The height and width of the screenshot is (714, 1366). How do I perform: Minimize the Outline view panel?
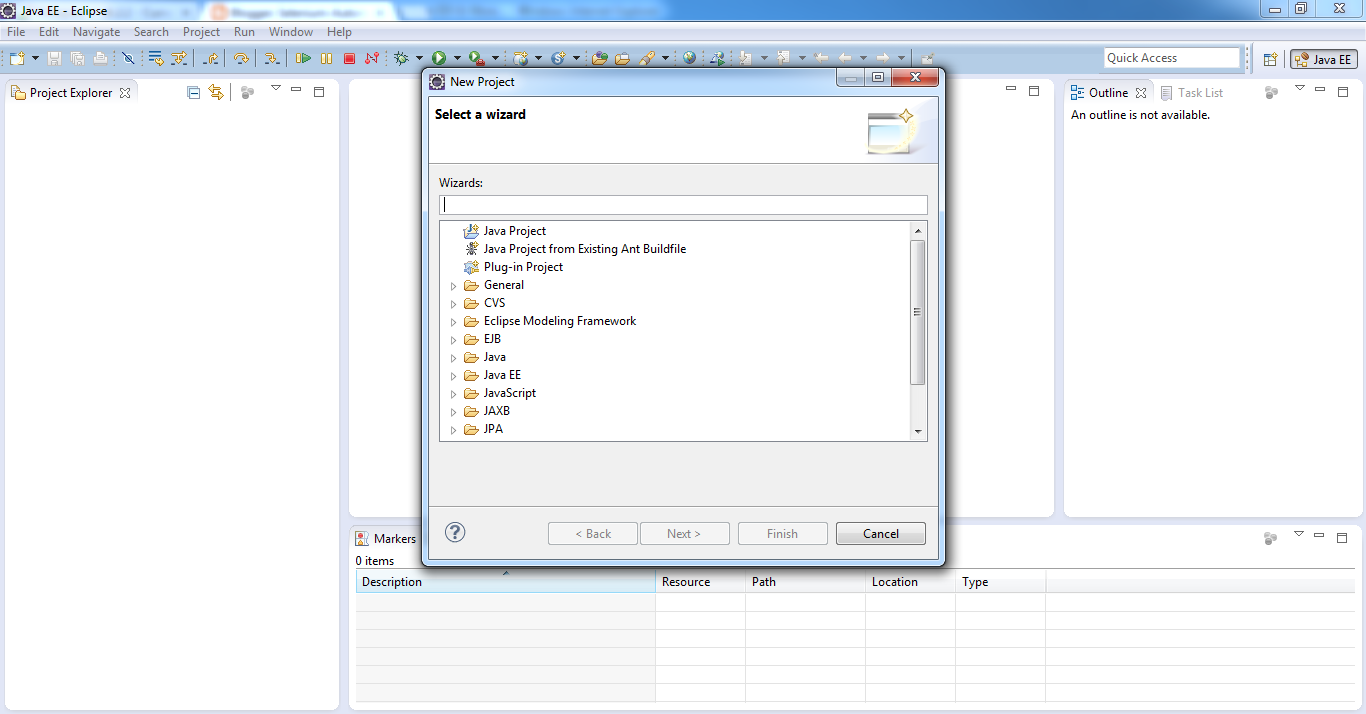click(1319, 91)
